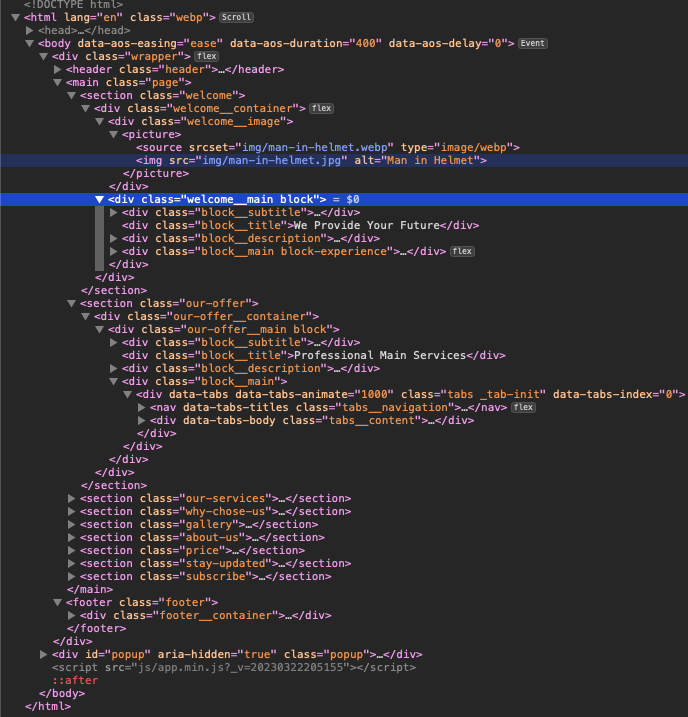Collapse section class="our-offer"
Viewport: 688px width, 717px height.
click(71, 304)
